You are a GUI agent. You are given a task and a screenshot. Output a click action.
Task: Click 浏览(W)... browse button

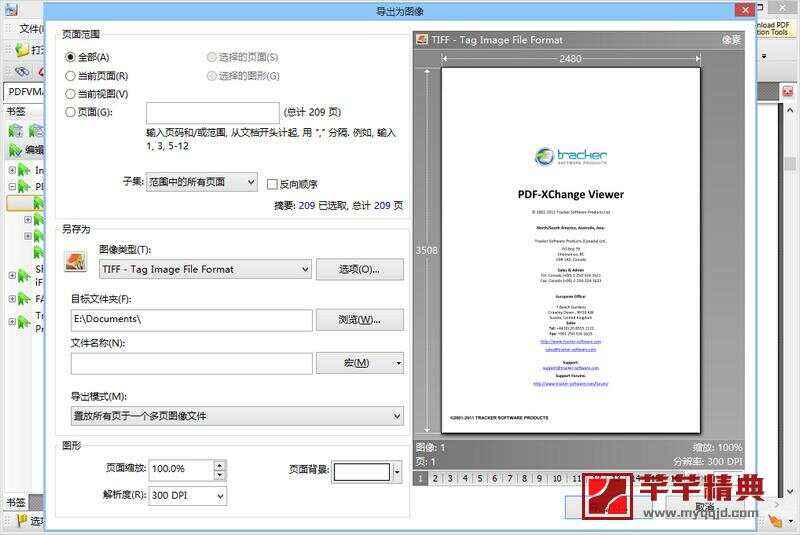360,320
